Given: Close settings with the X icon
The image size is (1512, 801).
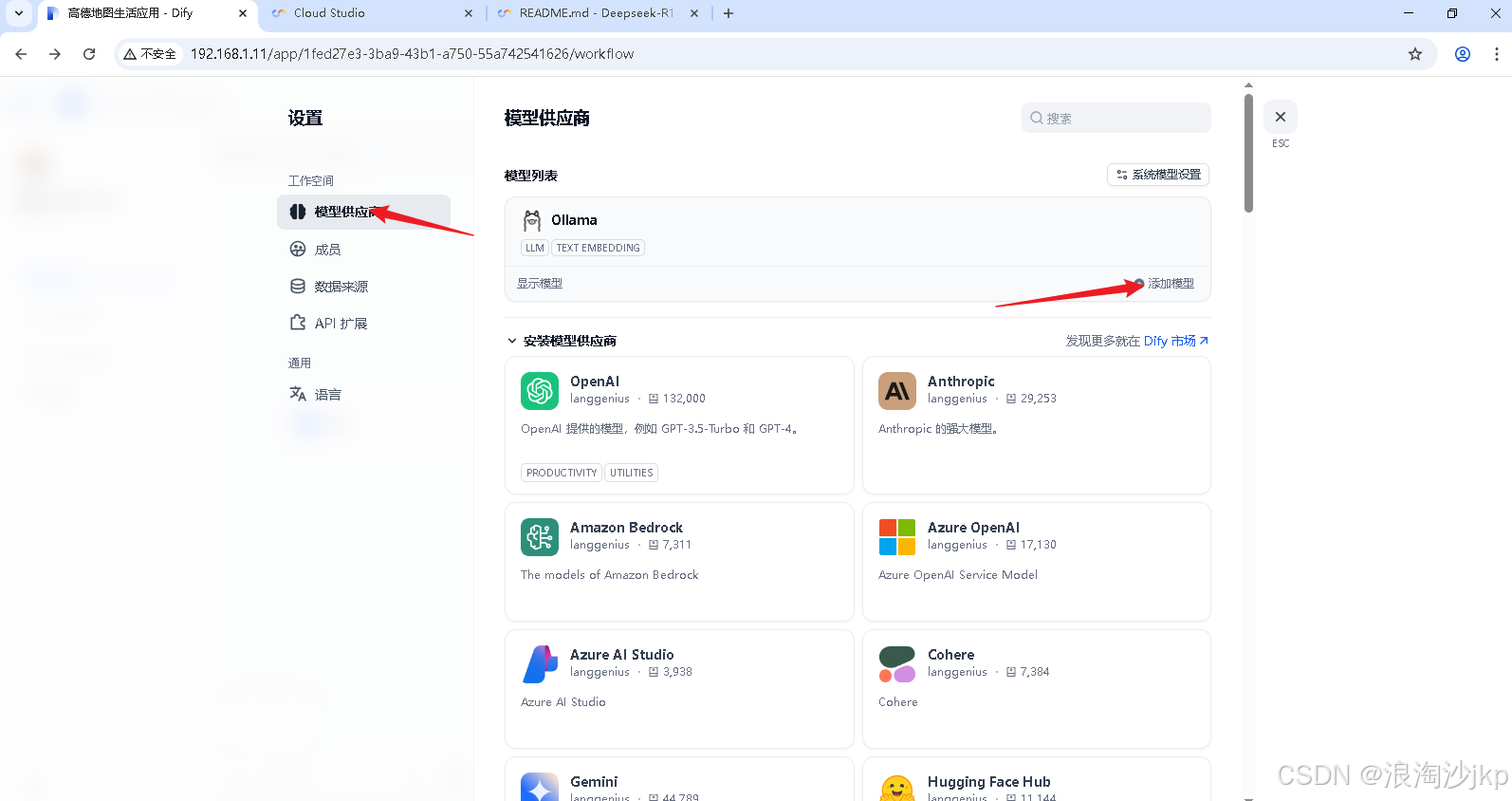Looking at the screenshot, I should (1281, 117).
